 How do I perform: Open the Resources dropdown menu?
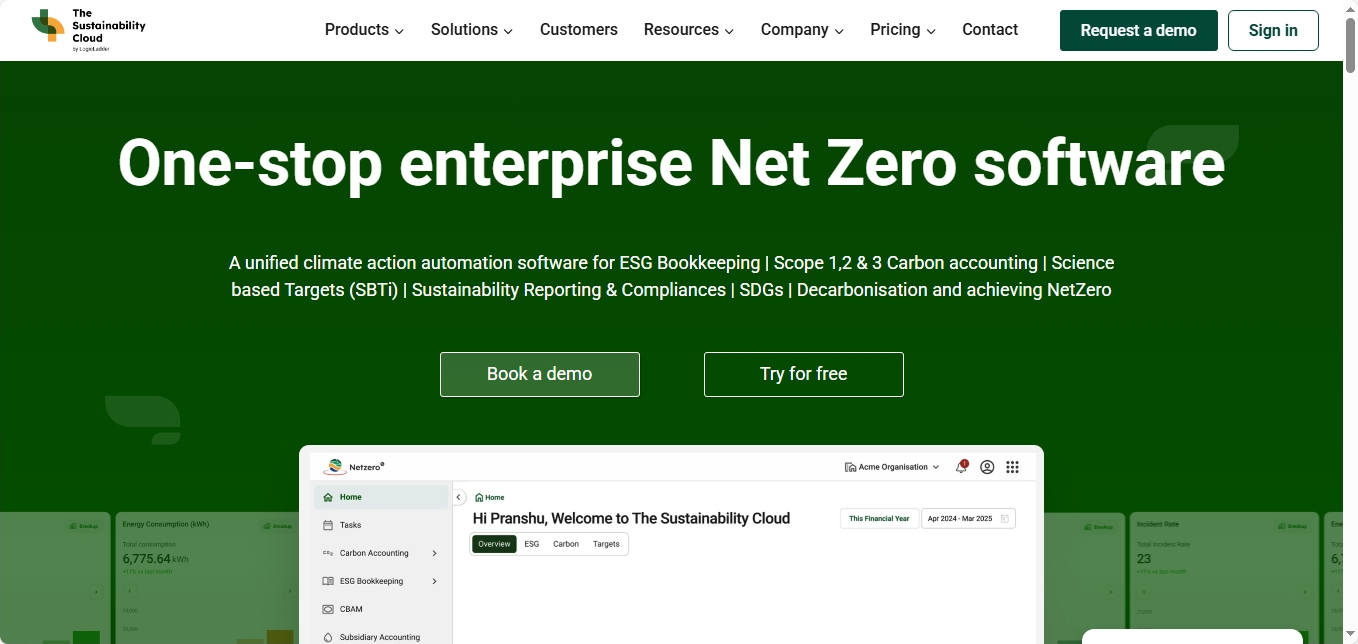[x=689, y=30]
